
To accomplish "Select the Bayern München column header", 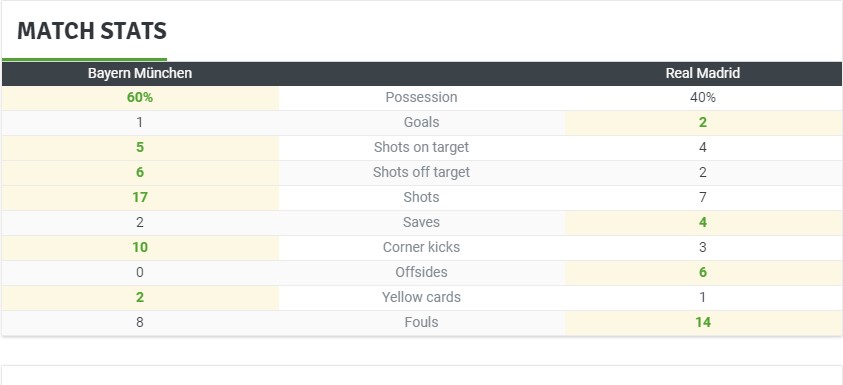I will [x=140, y=73].
